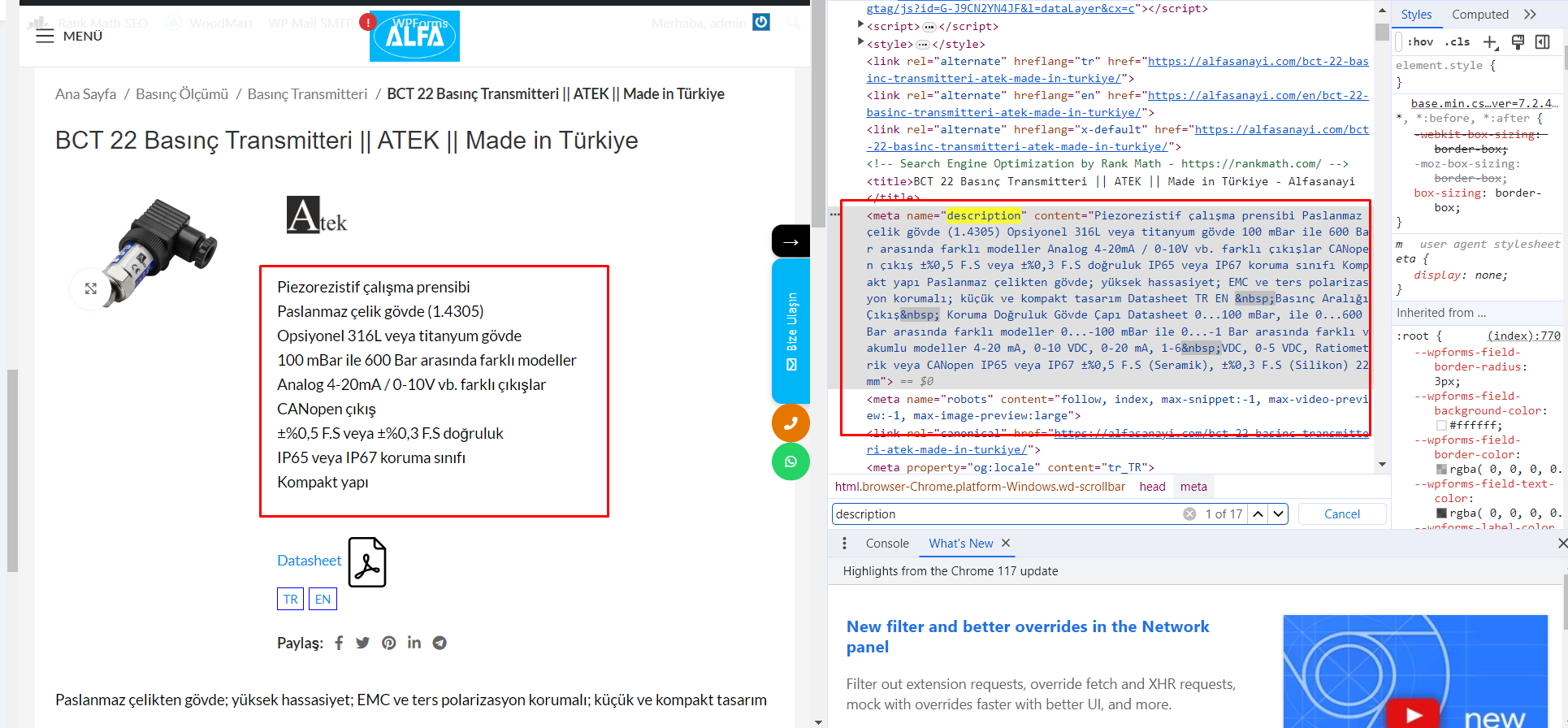Click the pressure transmitter product image
Viewport: 1568px width, 728px height.
click(x=161, y=252)
